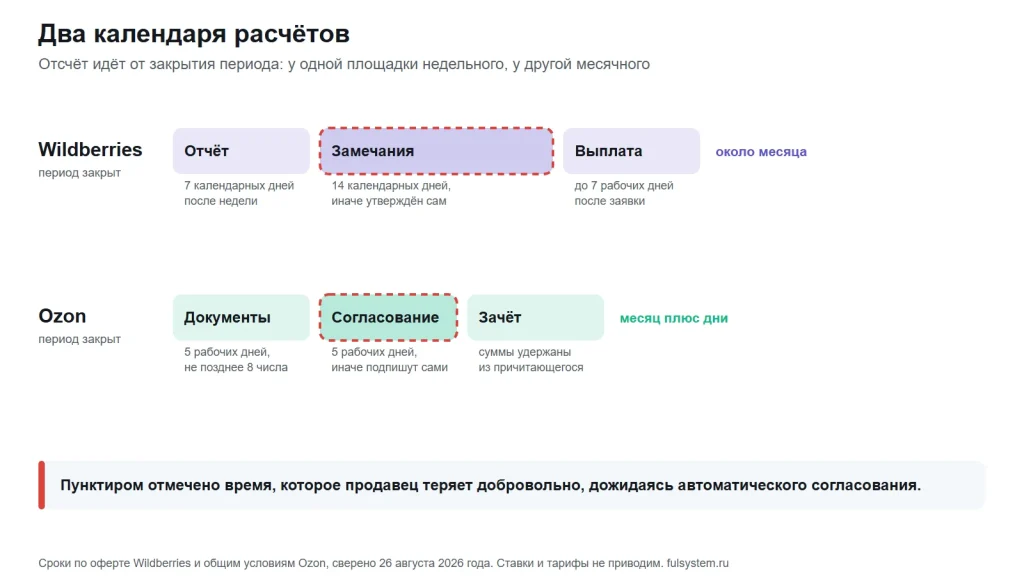Select the dashed 'Согласование' stage block
The width and height of the screenshot is (1024, 576).
click(389, 317)
